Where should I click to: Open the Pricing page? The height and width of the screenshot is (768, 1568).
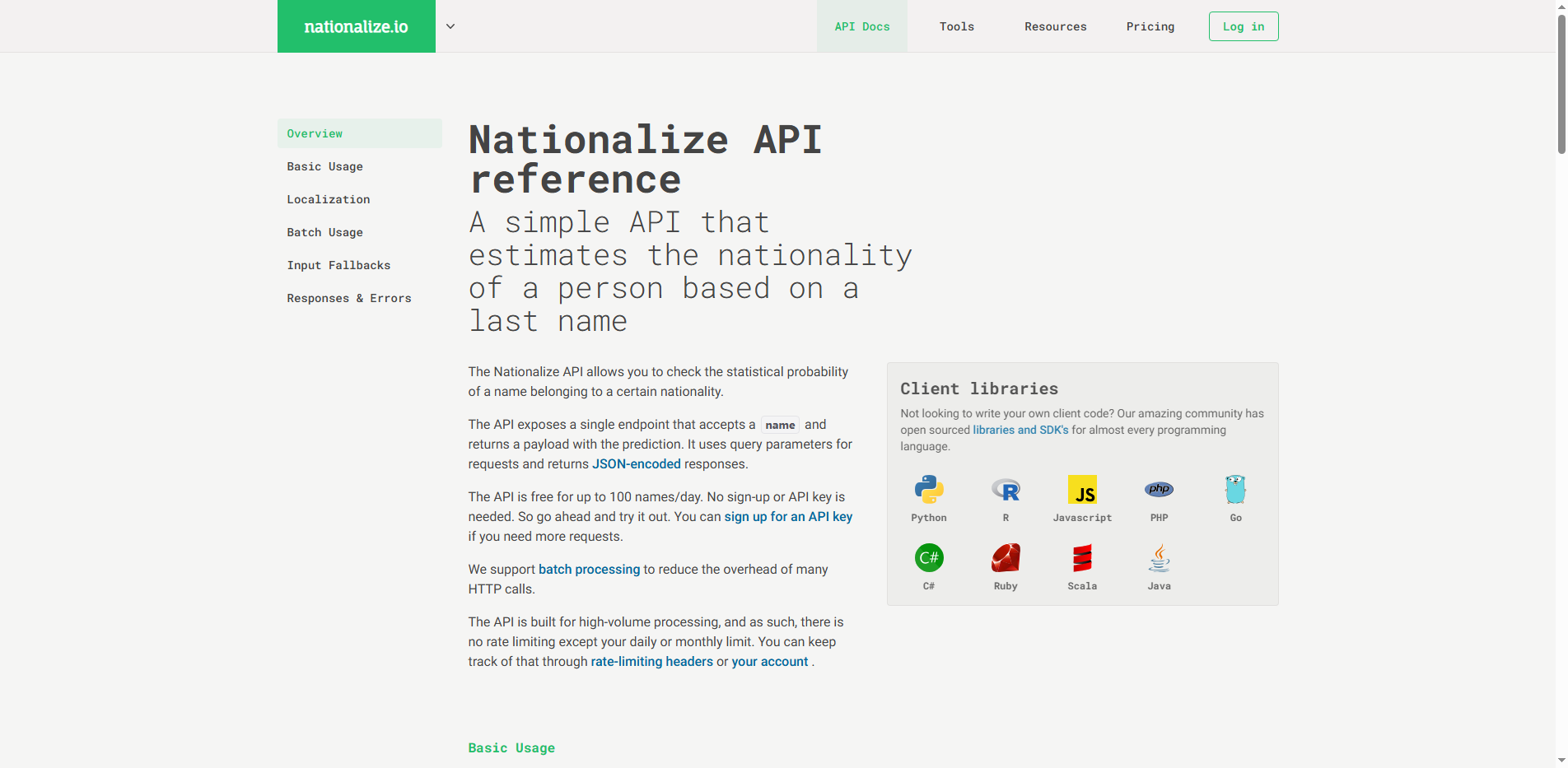[1150, 26]
